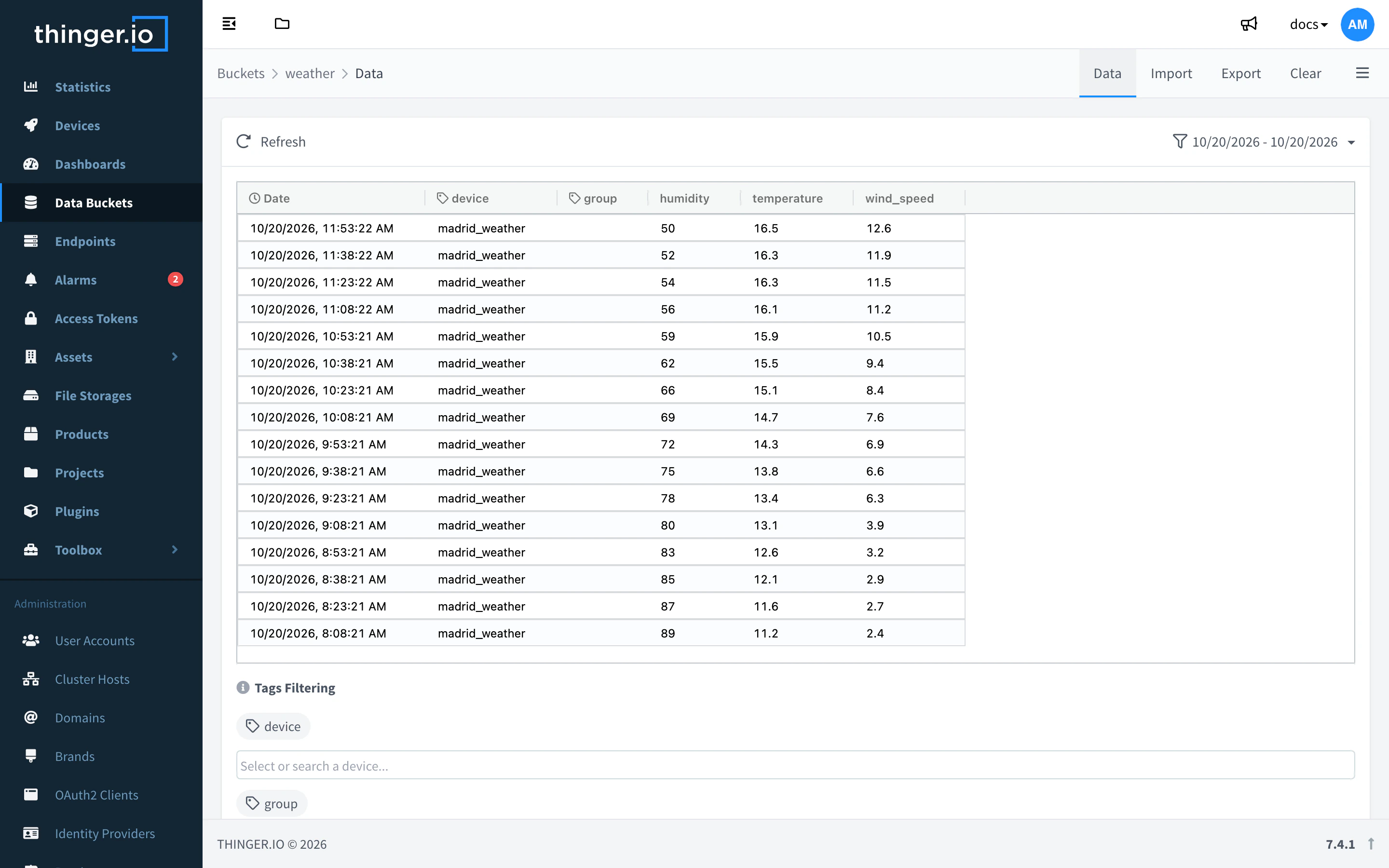Switch to the Import tab

1171,73
